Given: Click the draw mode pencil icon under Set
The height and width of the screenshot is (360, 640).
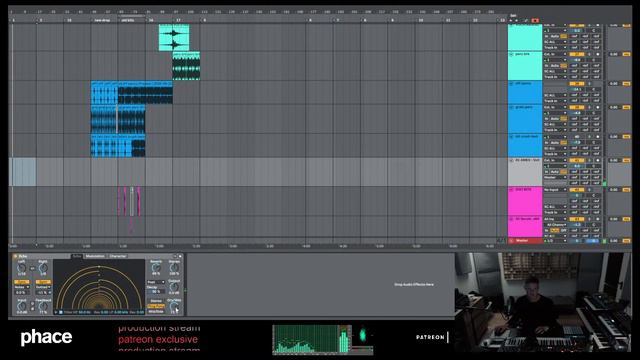Looking at the screenshot, I should pos(527,20).
